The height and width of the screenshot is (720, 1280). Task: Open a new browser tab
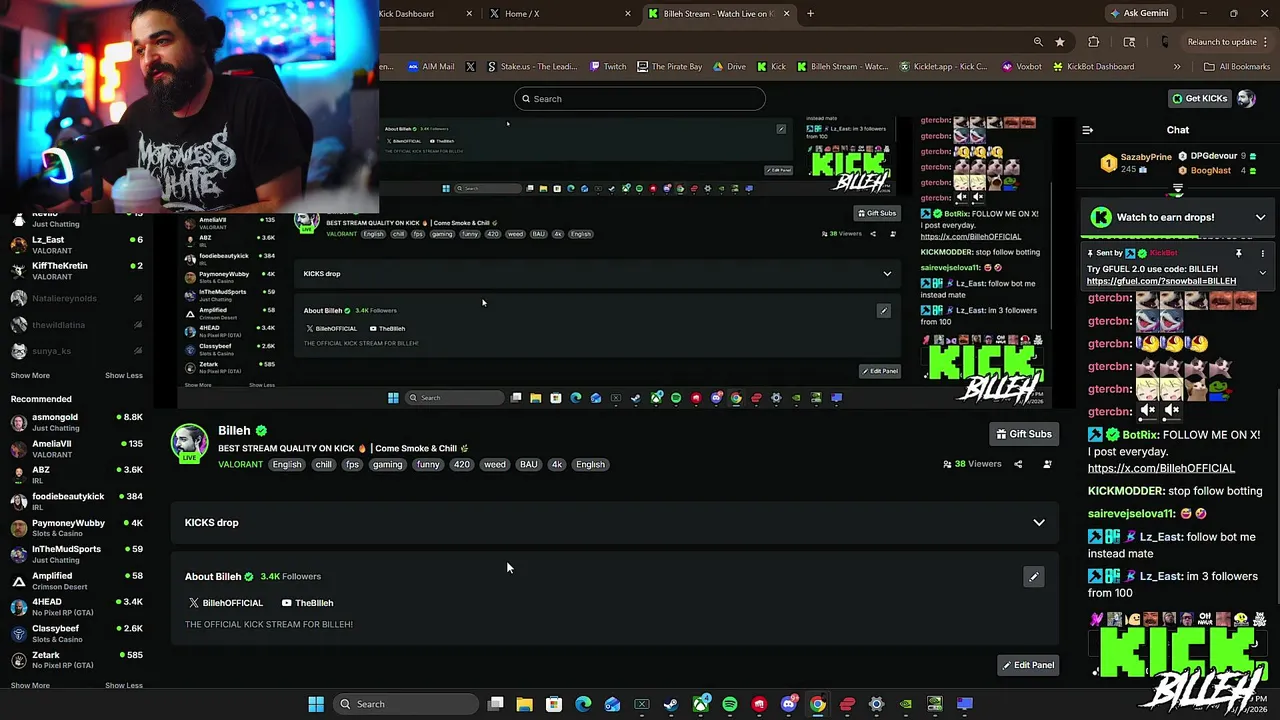point(810,14)
